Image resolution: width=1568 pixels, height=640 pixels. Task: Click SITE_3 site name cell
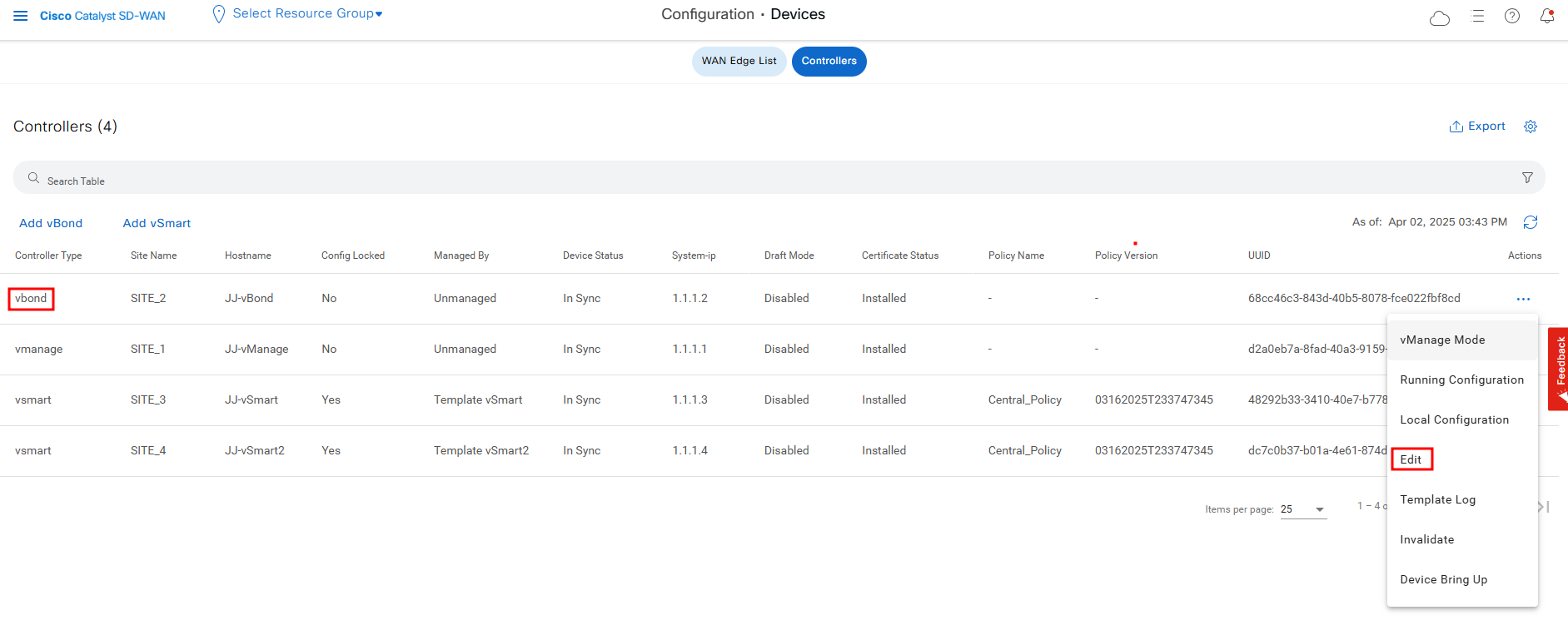pos(148,399)
